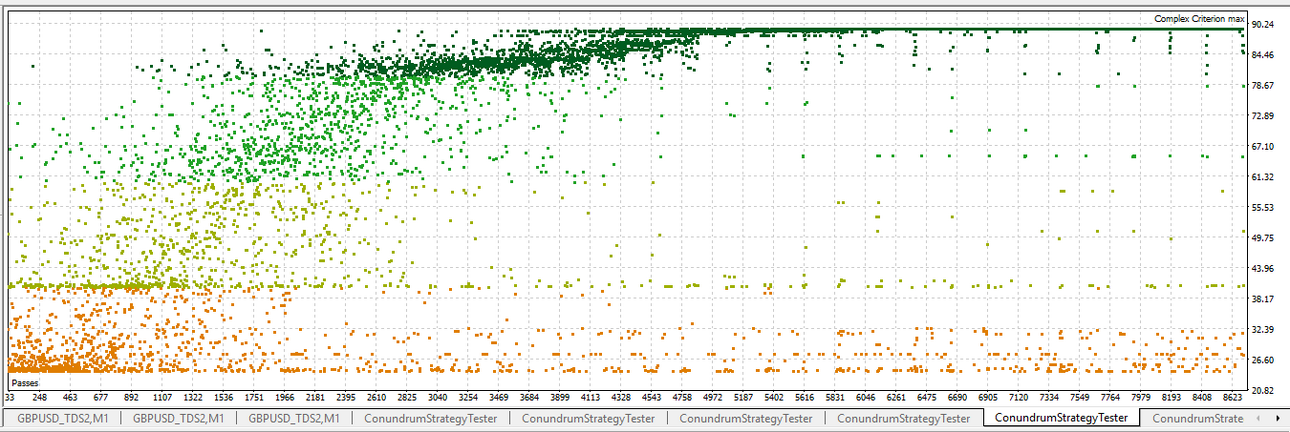Click pass number 4328 on the x-axis
This screenshot has width=1290, height=432.
pos(621,398)
